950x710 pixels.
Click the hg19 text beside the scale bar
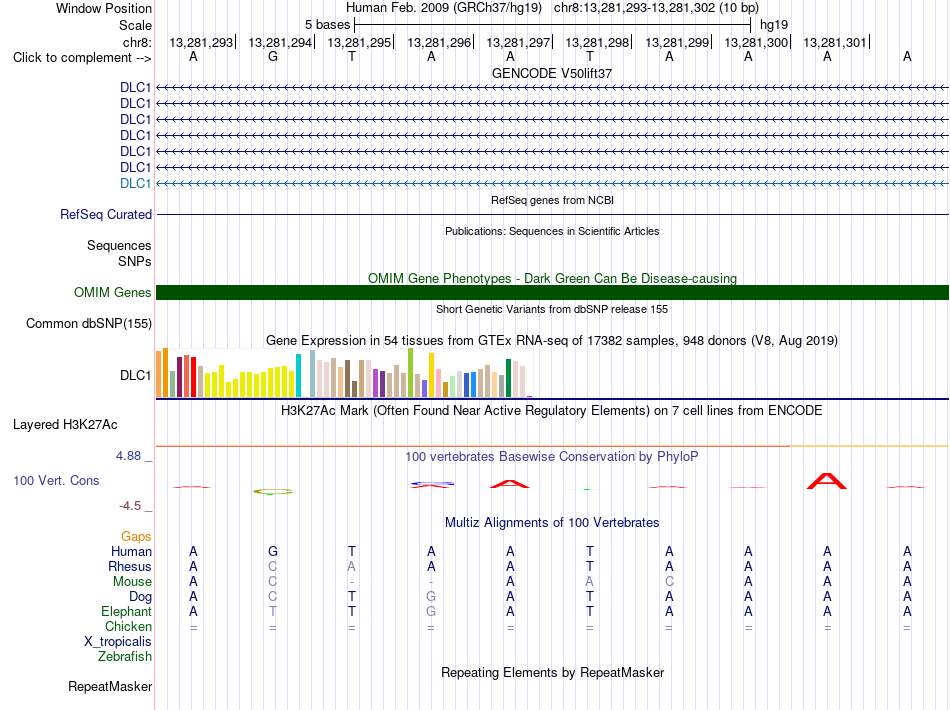[774, 25]
